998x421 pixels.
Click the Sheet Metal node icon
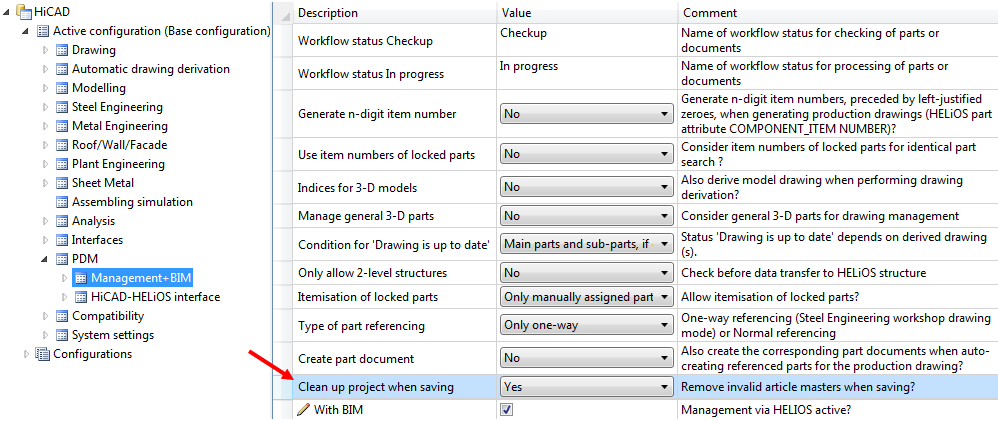coord(61,183)
